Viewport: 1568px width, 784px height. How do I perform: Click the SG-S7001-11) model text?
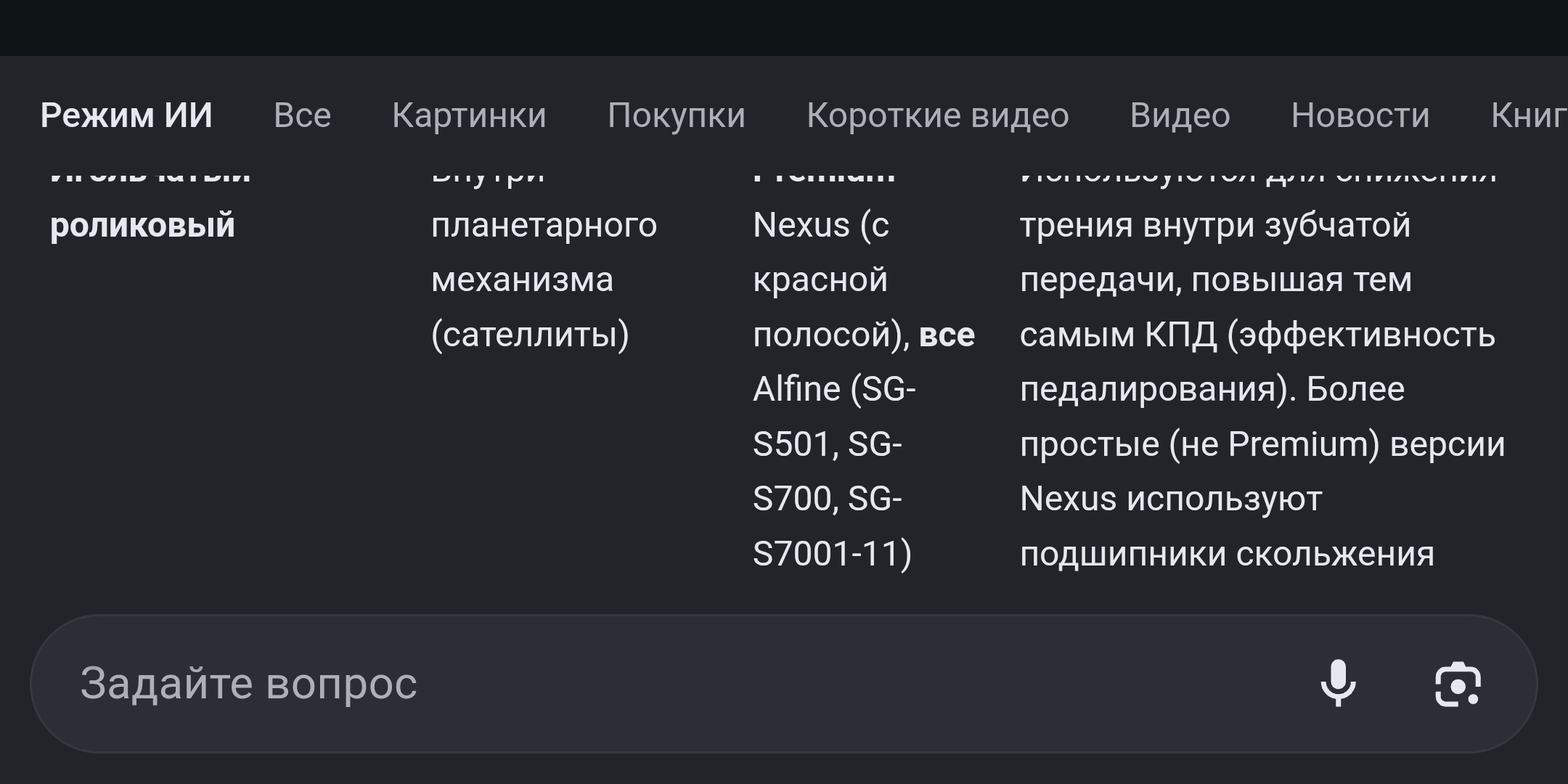(x=832, y=554)
